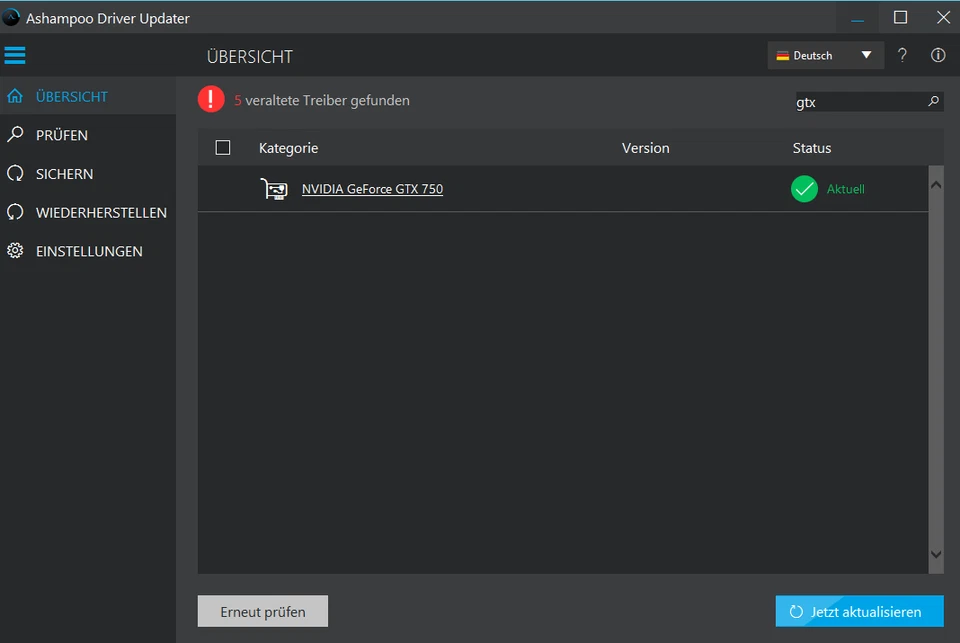
Task: Open settings via the gear icon
Action: point(15,251)
